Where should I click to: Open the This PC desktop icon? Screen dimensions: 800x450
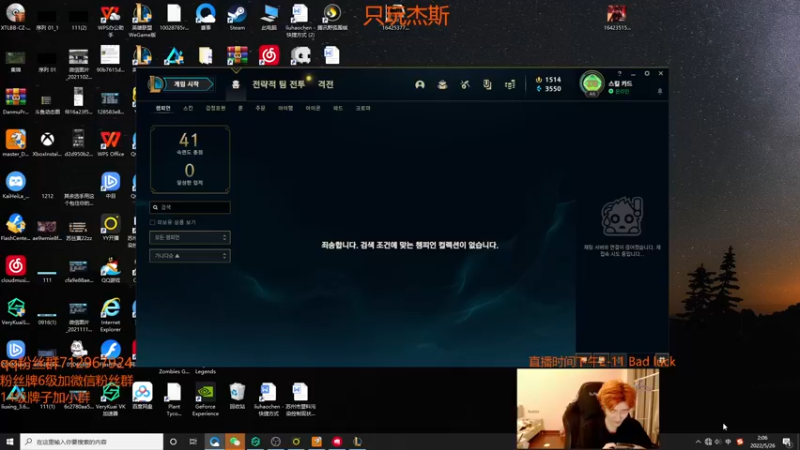point(268,17)
